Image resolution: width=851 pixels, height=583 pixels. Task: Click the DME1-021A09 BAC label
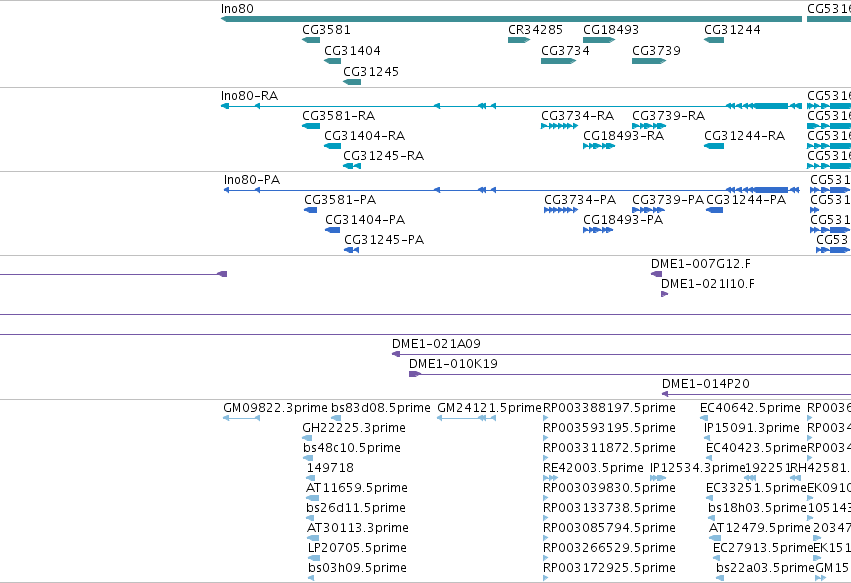pyautogui.click(x=436, y=344)
